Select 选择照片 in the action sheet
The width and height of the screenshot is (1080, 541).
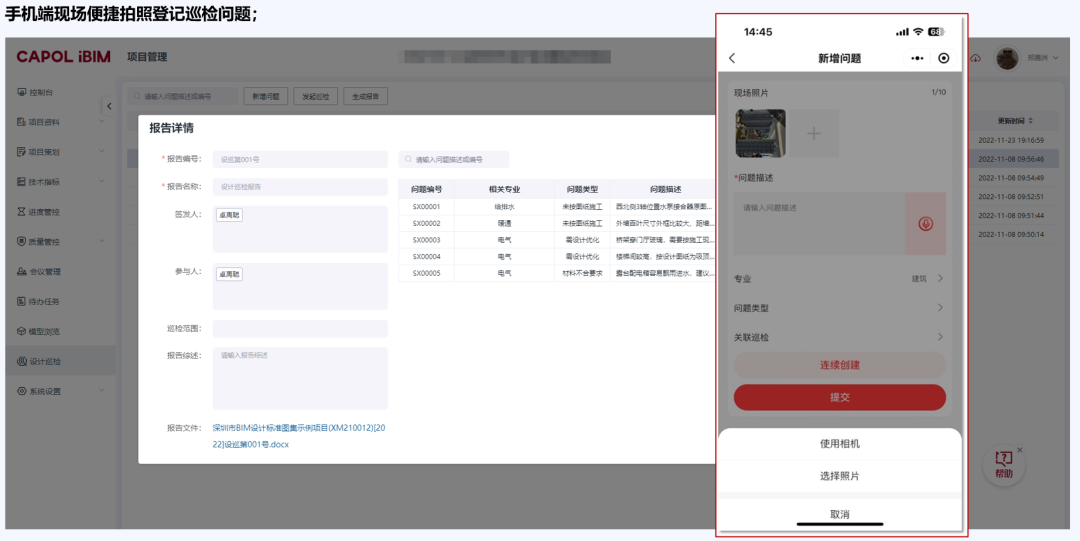pyautogui.click(x=840, y=476)
